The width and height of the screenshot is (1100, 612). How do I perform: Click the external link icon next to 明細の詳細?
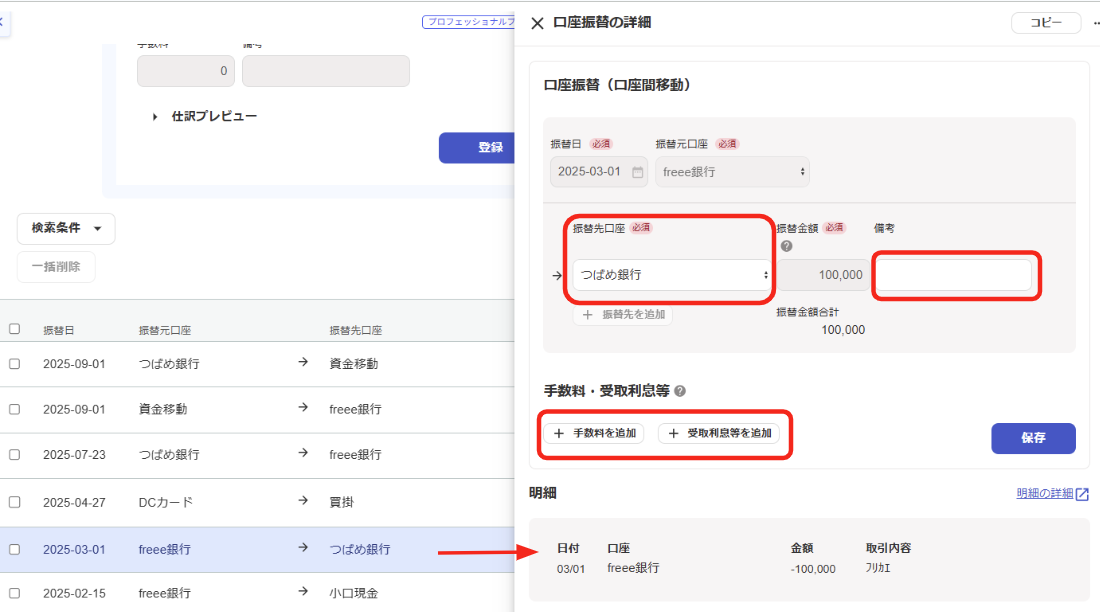[x=1082, y=494]
